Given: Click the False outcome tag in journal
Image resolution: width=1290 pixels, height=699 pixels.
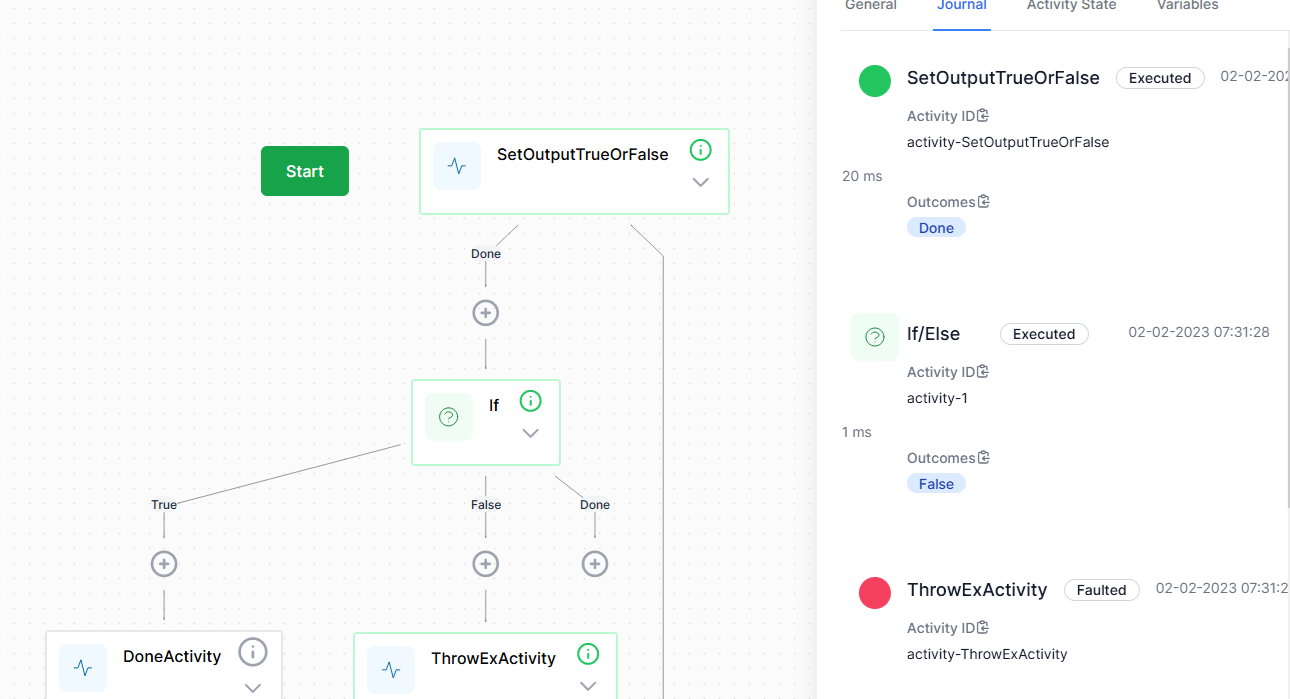Looking at the screenshot, I should tap(936, 484).
